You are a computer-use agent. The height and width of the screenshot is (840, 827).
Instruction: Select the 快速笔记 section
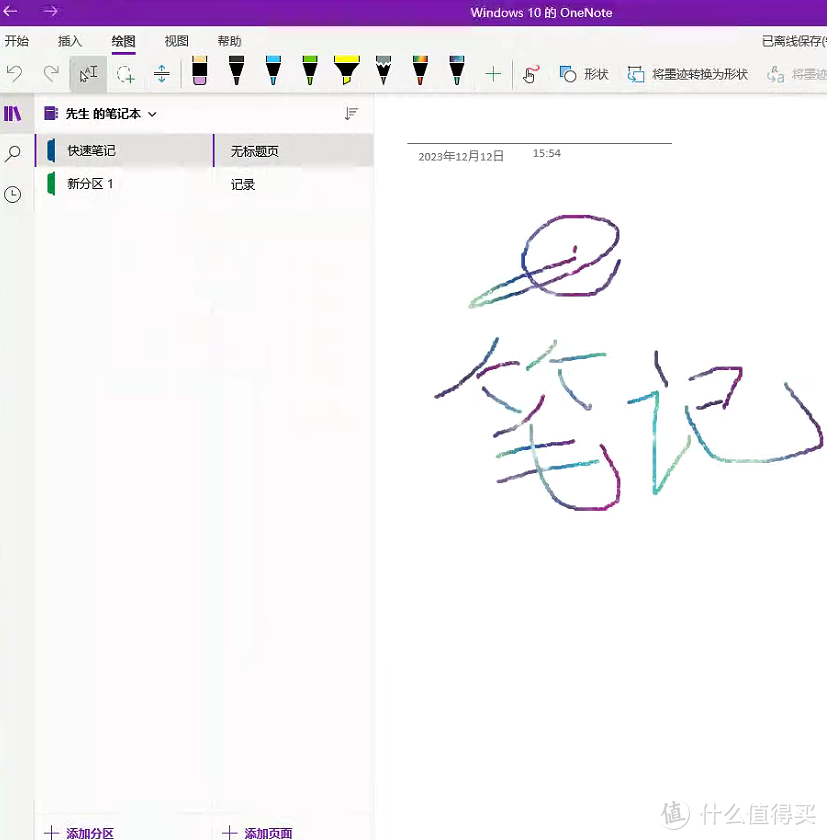tap(124, 151)
